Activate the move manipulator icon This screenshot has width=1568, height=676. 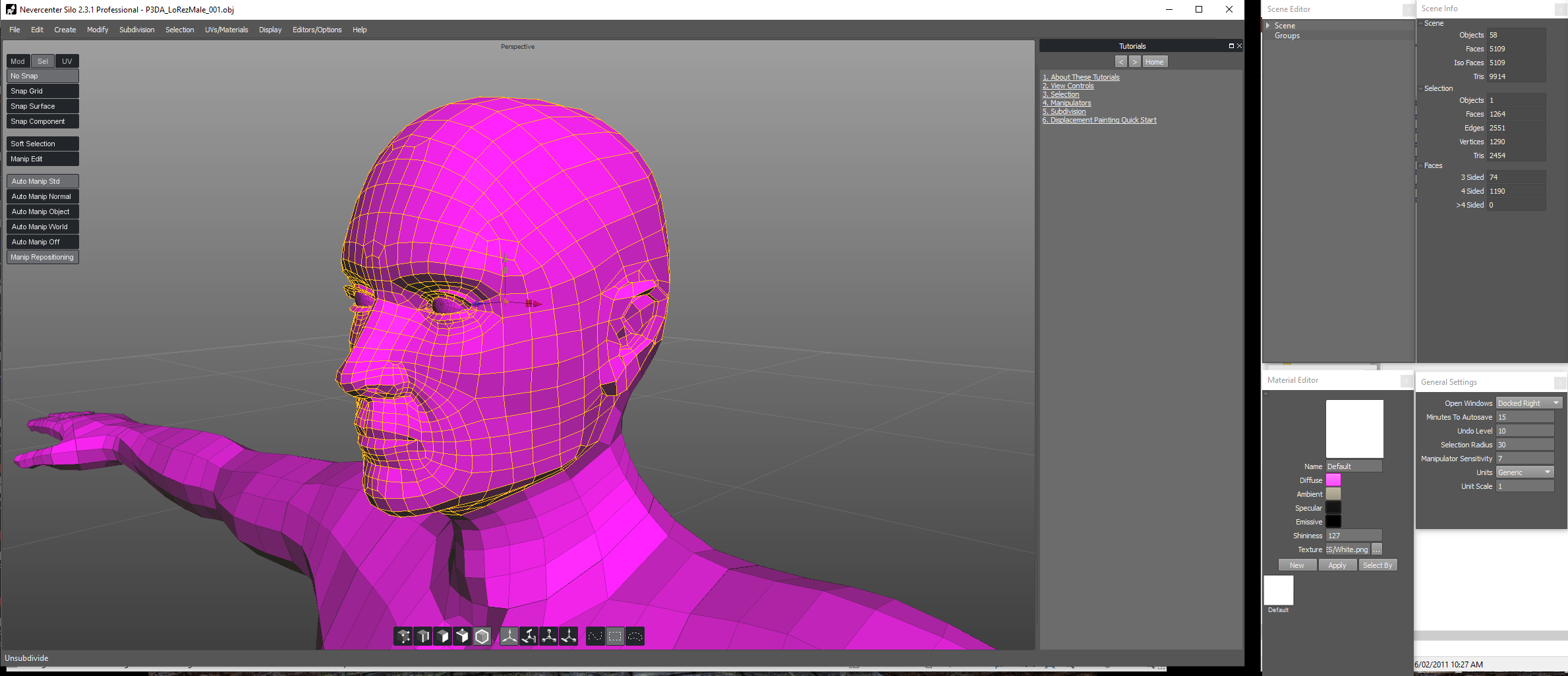(x=509, y=636)
